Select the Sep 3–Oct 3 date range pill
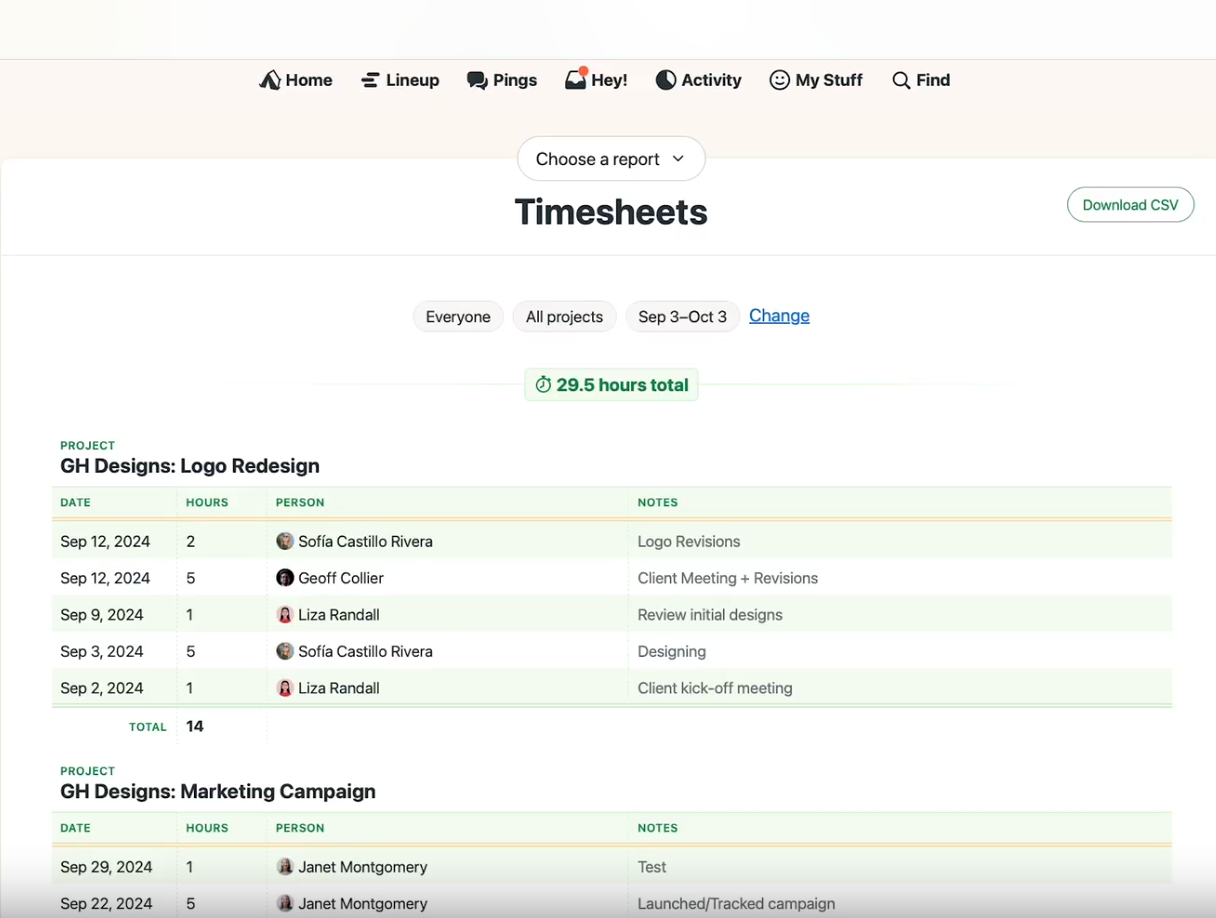The width and height of the screenshot is (1216, 918). (682, 316)
